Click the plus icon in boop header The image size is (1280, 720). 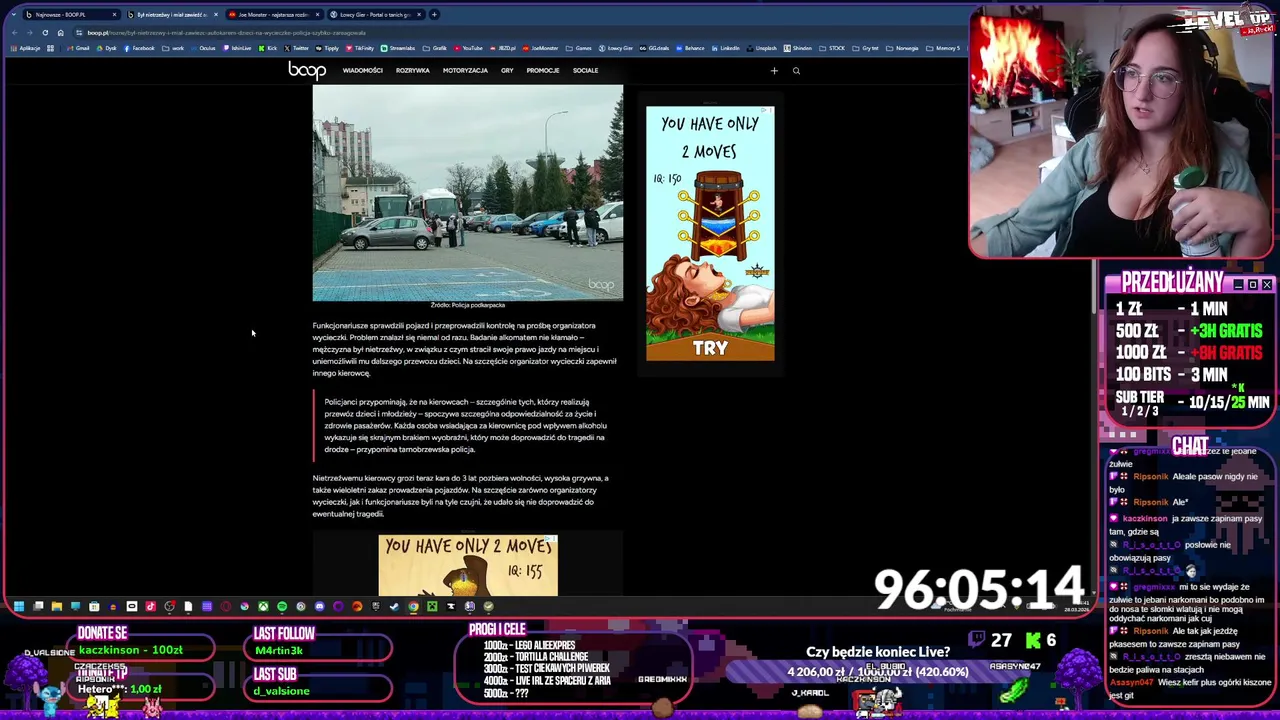774,71
